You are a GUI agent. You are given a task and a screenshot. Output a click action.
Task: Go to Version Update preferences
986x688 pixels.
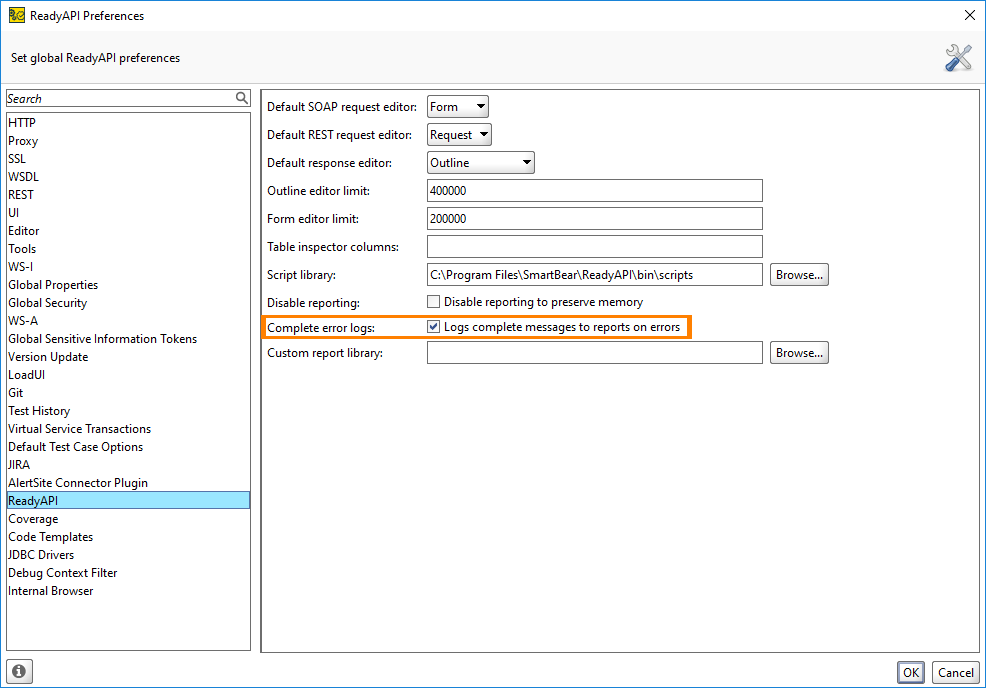(128, 357)
